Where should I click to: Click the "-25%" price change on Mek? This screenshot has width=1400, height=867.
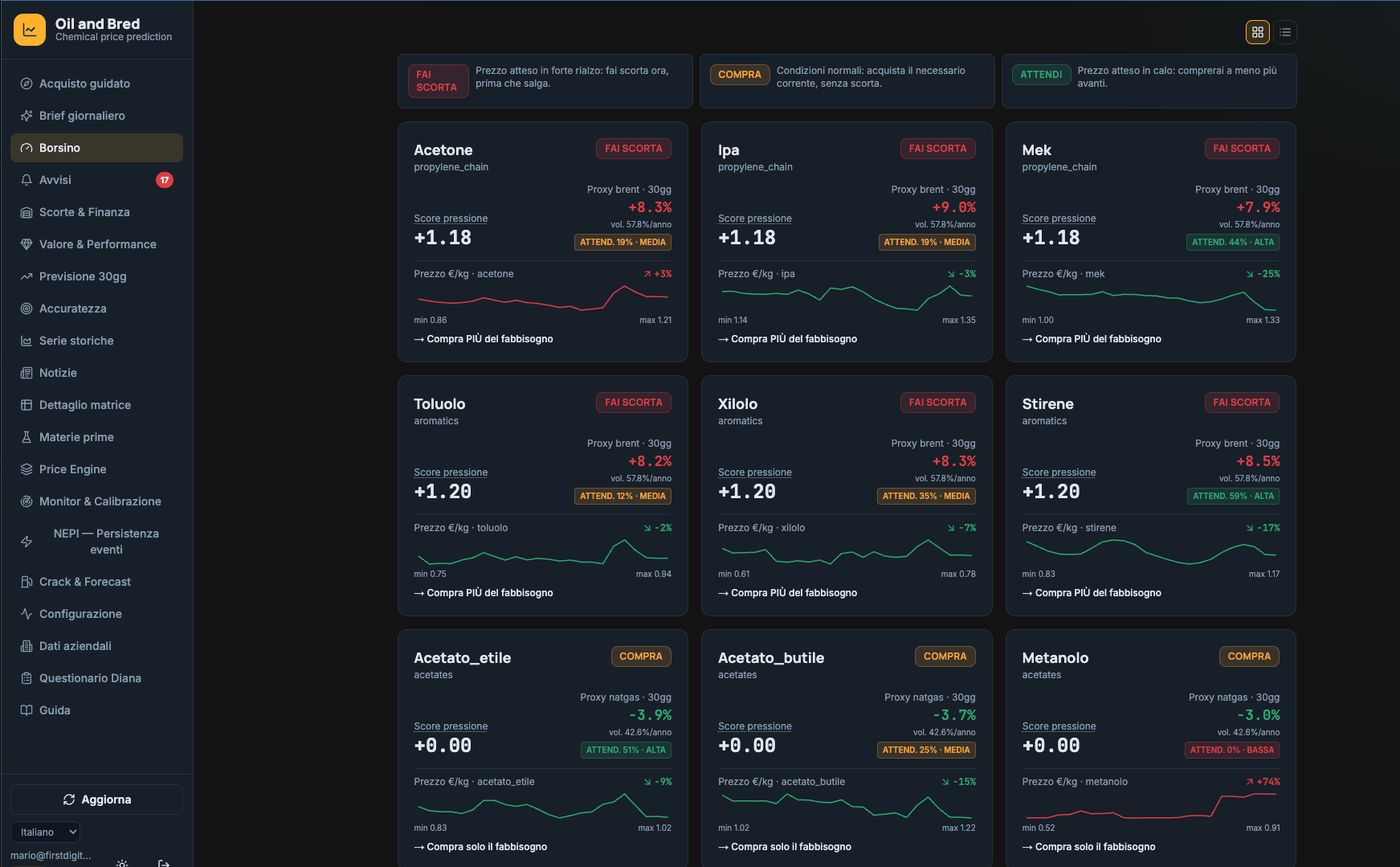tap(1263, 274)
